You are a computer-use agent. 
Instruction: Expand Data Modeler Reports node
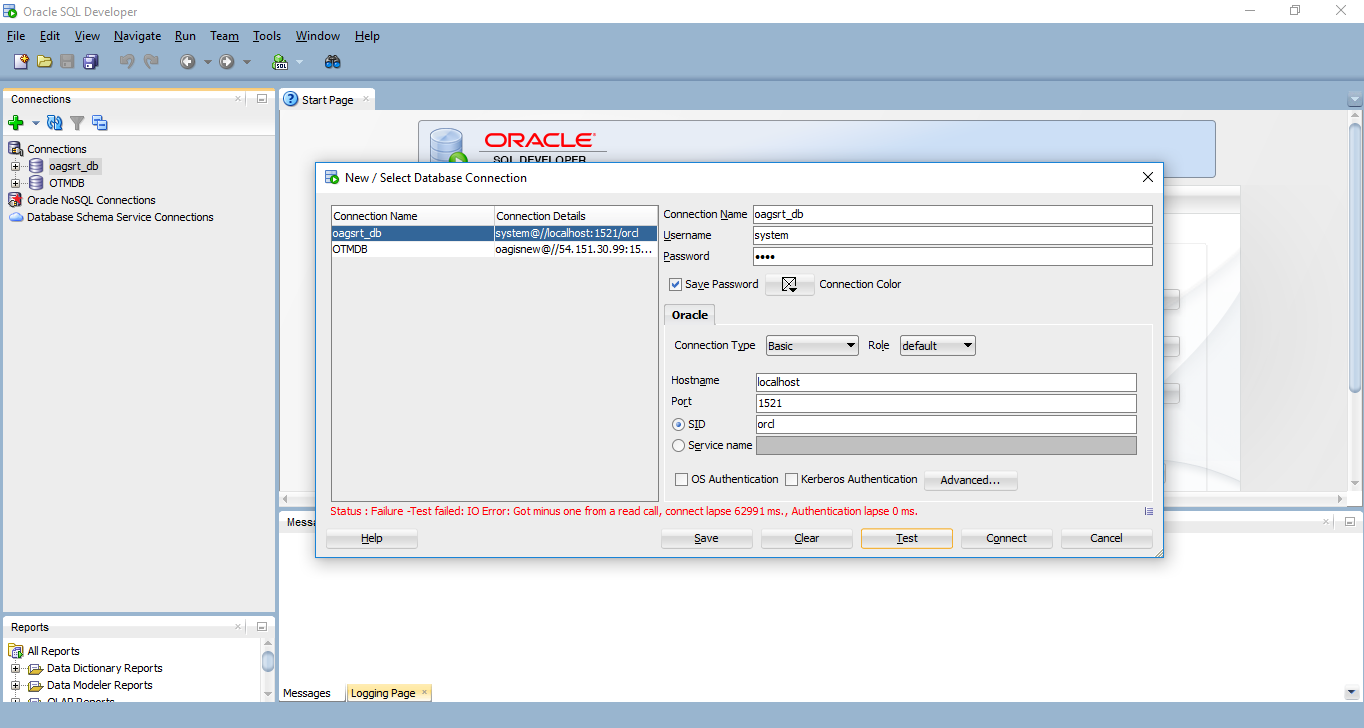point(15,685)
